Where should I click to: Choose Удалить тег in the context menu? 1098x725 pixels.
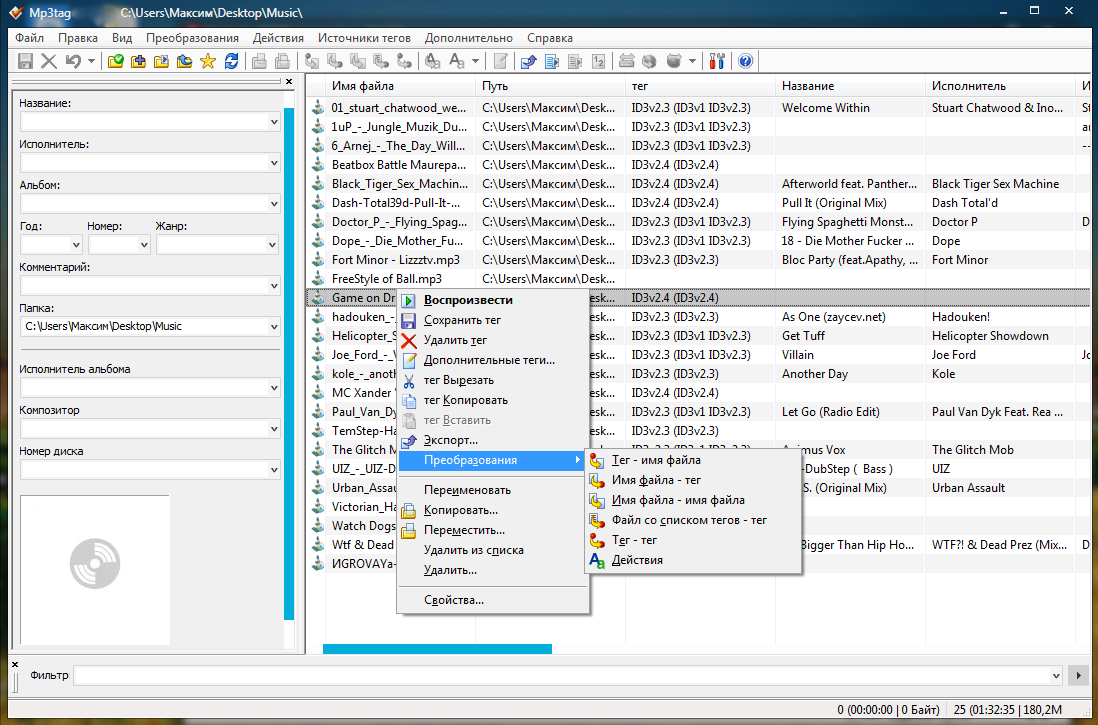tap(493, 340)
